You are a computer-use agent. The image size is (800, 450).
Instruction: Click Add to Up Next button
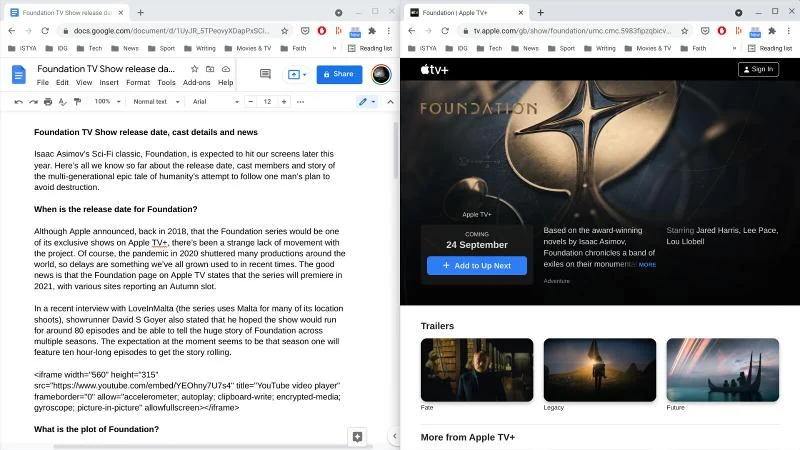[477, 265]
